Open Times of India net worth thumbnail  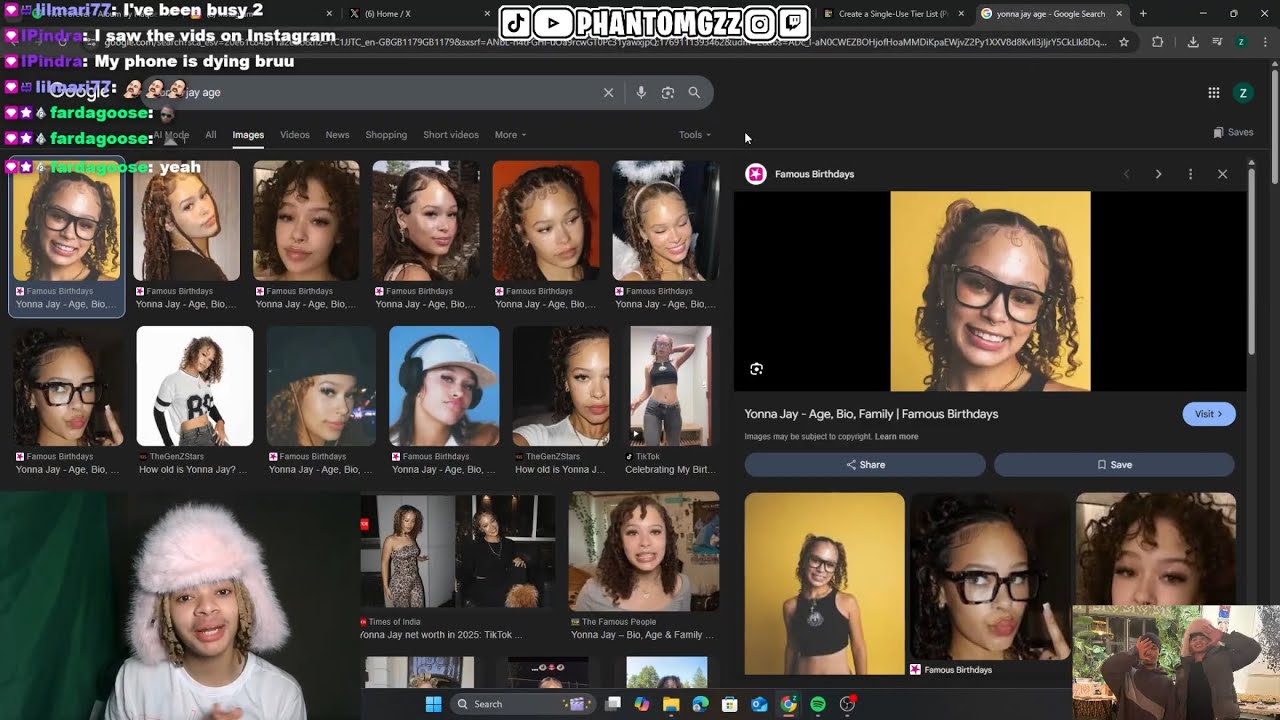(x=458, y=551)
